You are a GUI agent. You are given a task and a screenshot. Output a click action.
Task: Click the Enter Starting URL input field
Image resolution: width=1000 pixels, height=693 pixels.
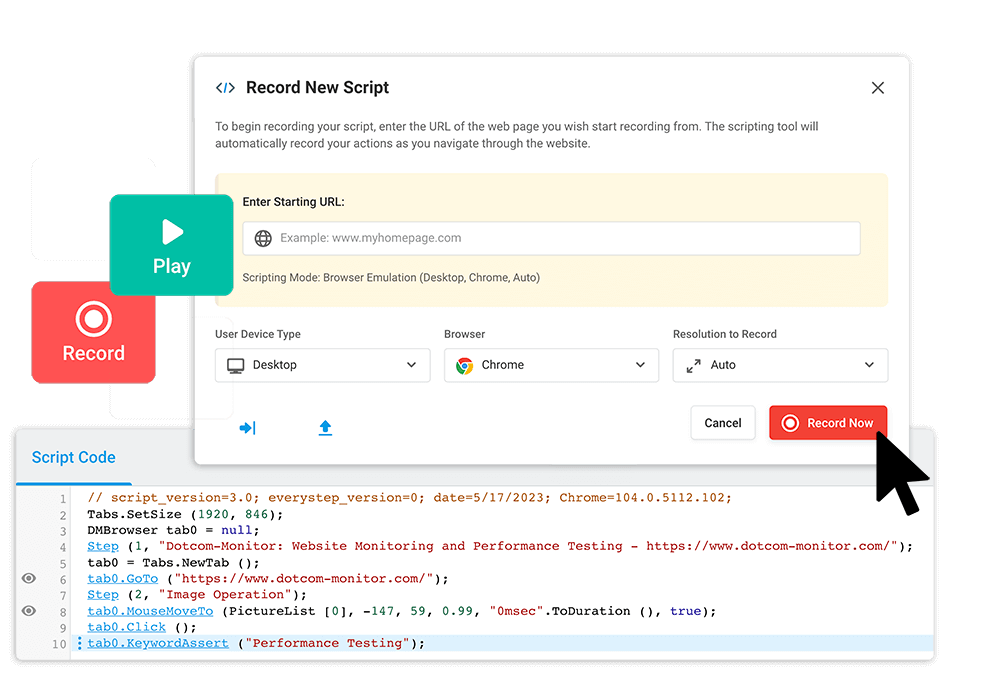coord(550,238)
